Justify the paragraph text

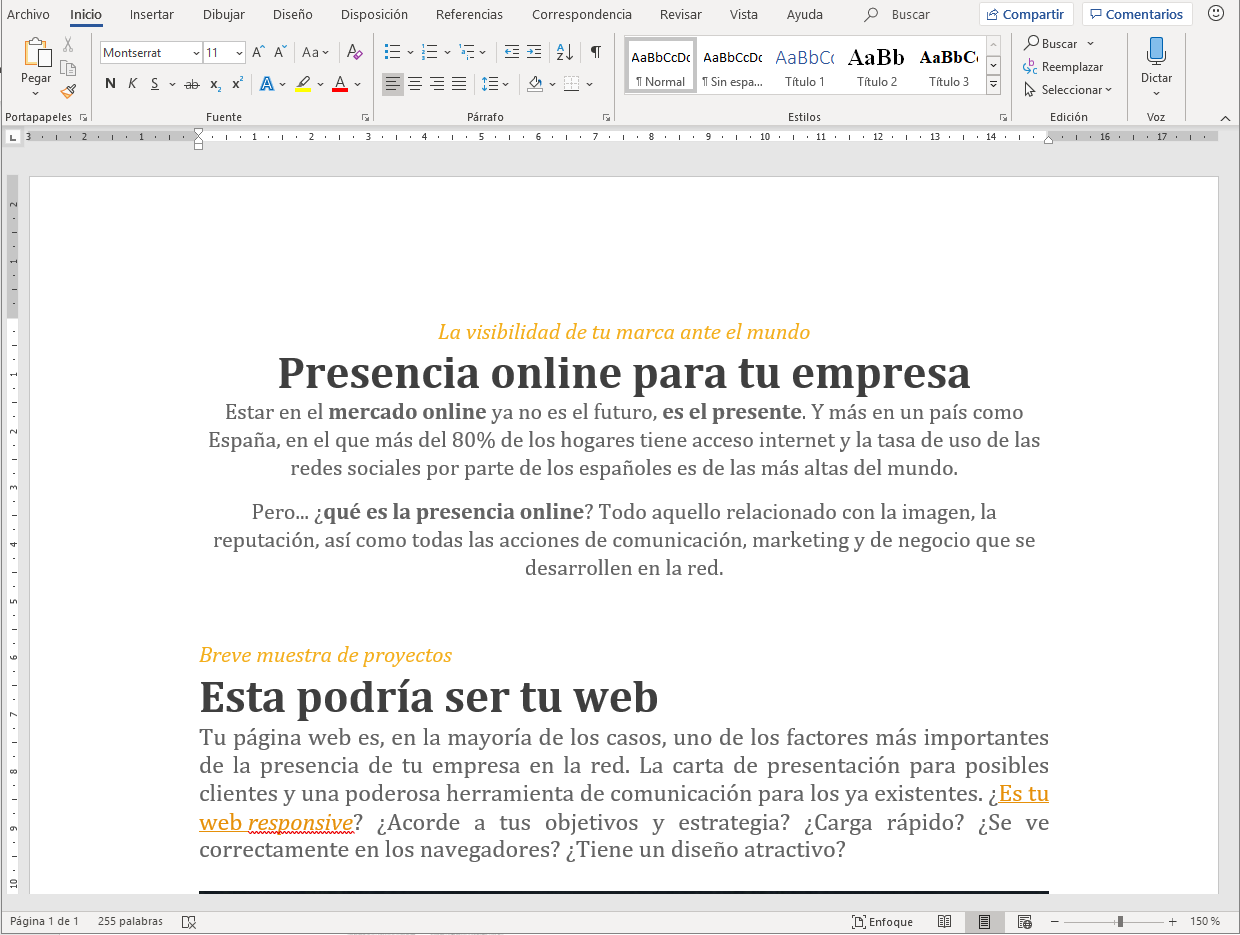point(459,84)
